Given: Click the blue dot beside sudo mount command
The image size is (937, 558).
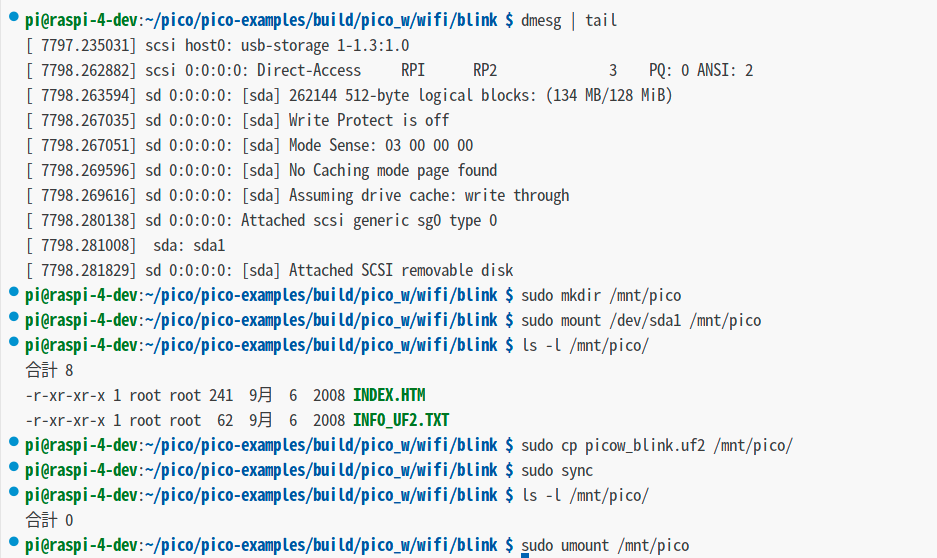Looking at the screenshot, I should click(14, 317).
